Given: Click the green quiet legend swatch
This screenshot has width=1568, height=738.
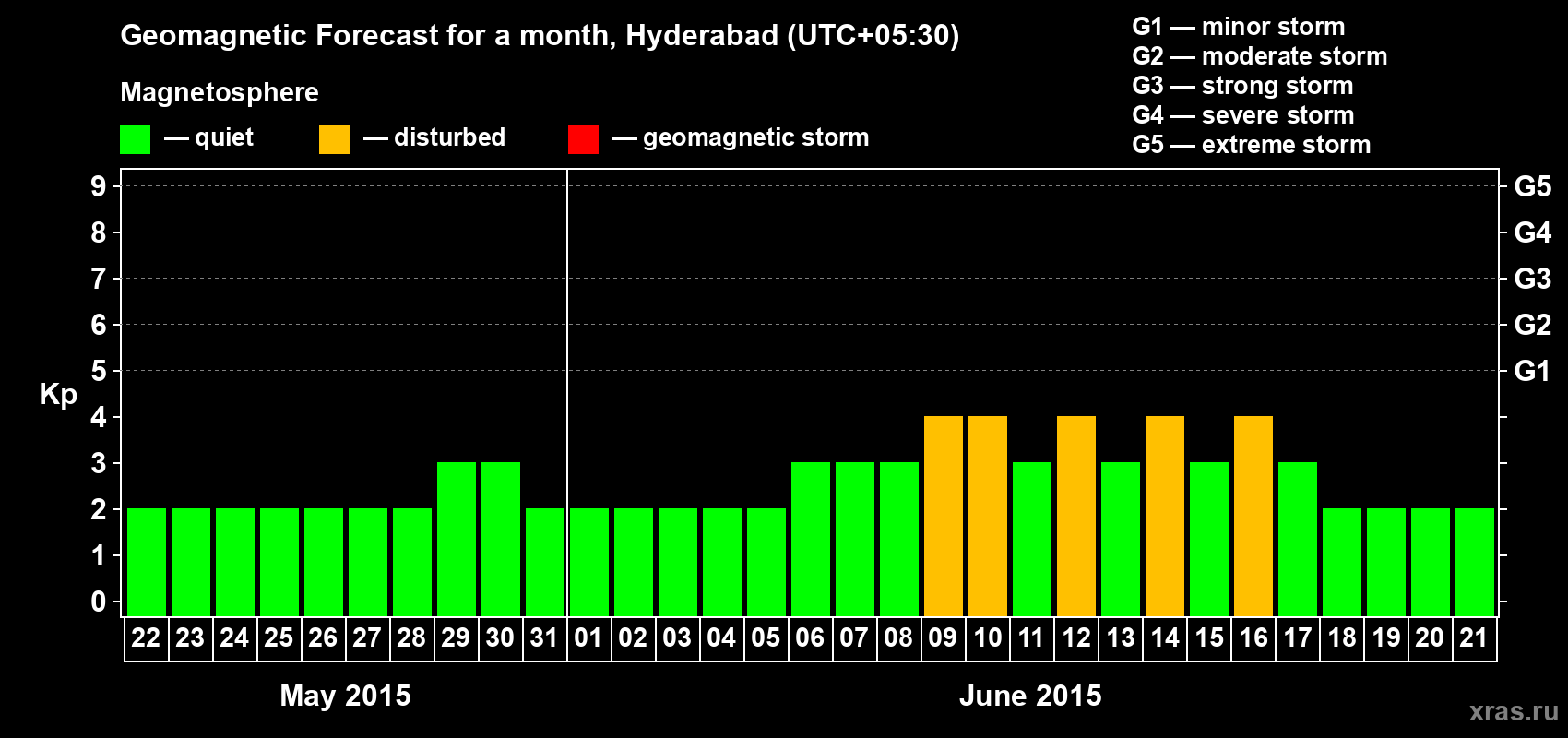Looking at the screenshot, I should (135, 139).
